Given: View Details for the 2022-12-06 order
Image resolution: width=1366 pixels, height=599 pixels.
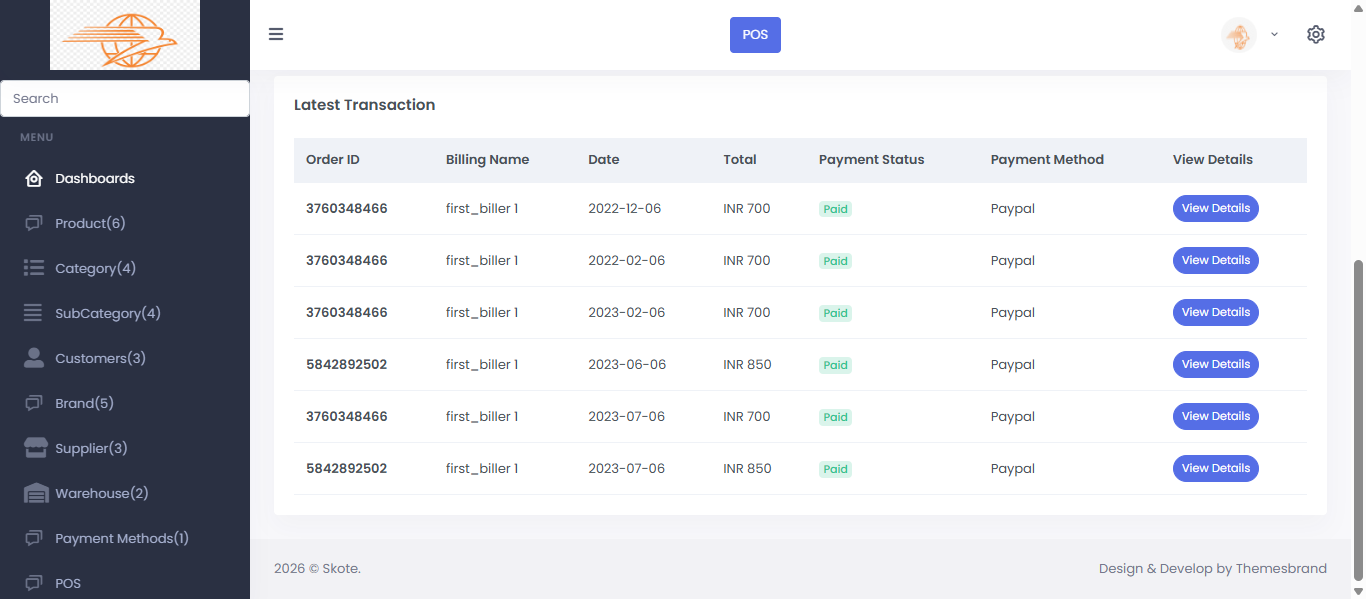Looking at the screenshot, I should [x=1215, y=208].
